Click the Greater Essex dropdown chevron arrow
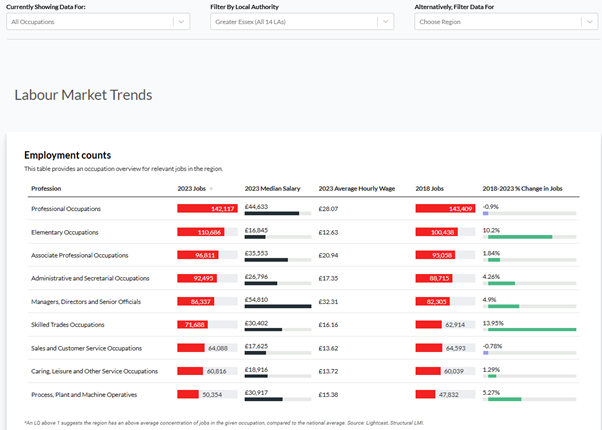The height and width of the screenshot is (430, 602). point(384,21)
